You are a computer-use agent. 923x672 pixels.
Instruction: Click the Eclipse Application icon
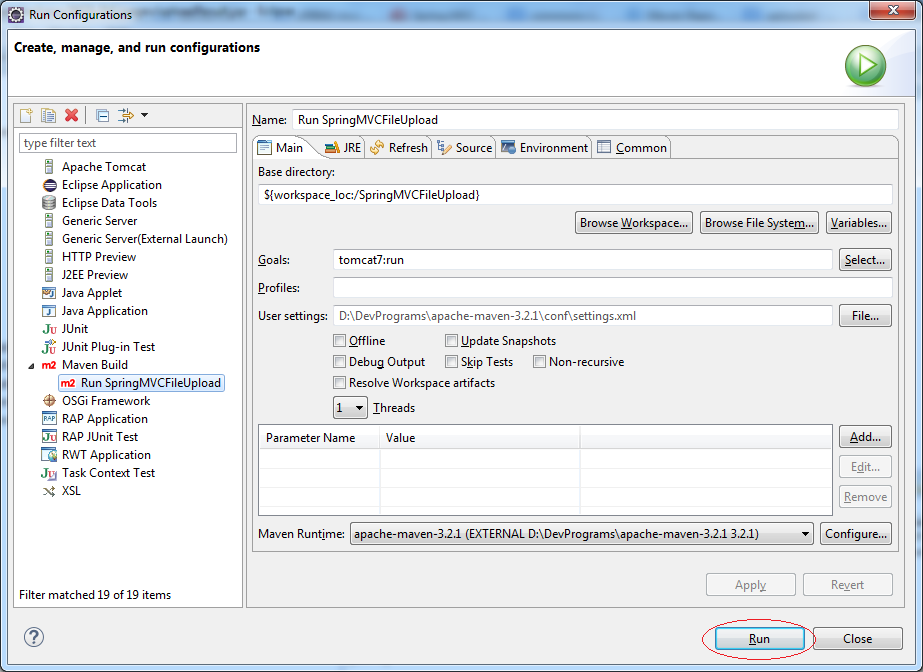pyautogui.click(x=49, y=185)
